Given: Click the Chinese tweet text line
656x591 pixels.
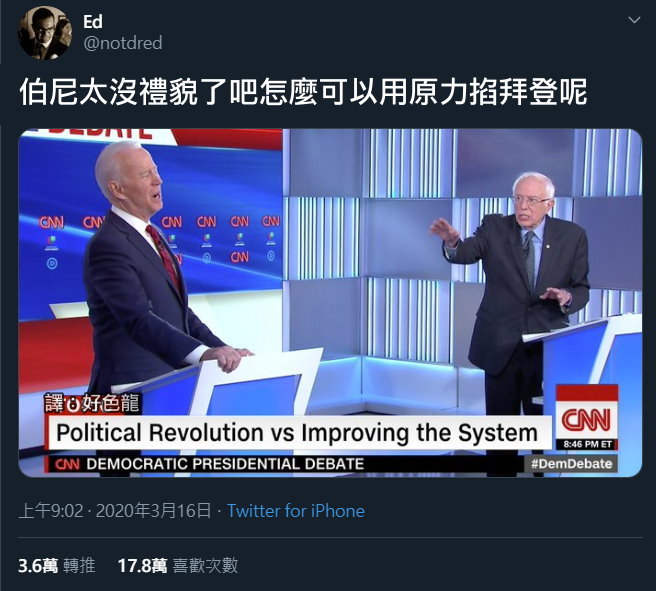Looking at the screenshot, I should (303, 91).
